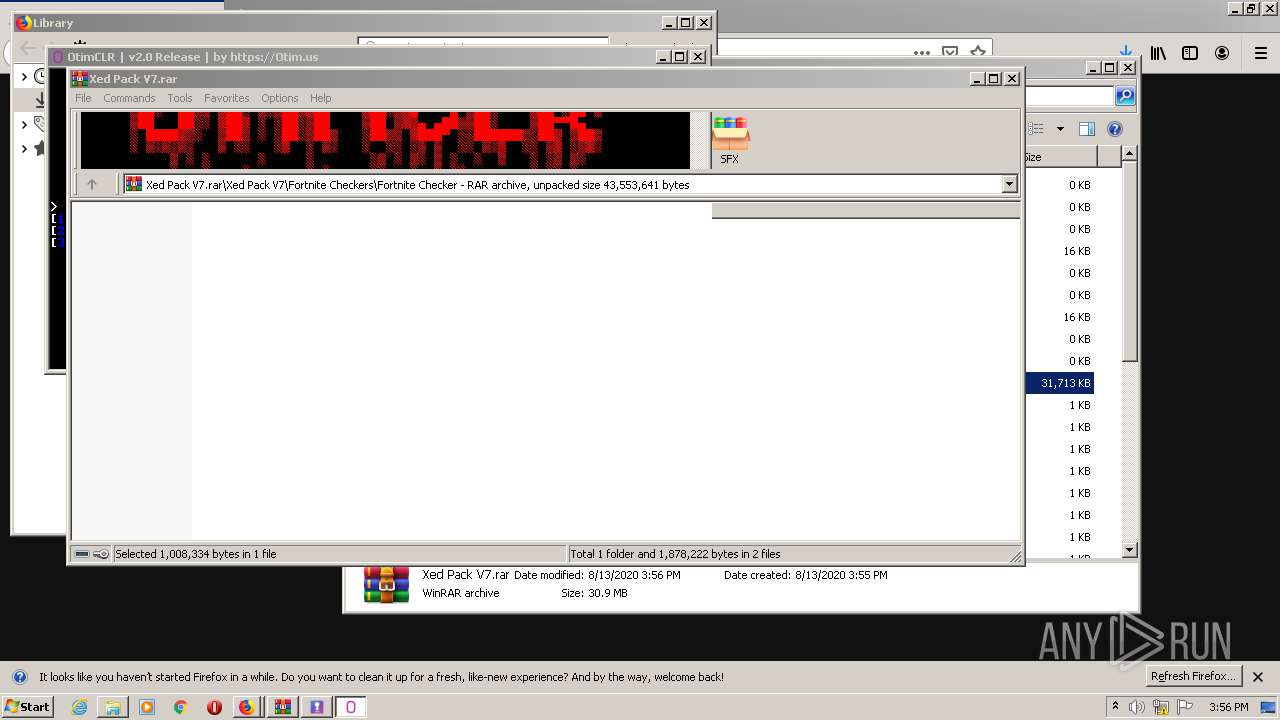Click the Size column header in Explorer
The image size is (1280, 720).
[1060, 157]
